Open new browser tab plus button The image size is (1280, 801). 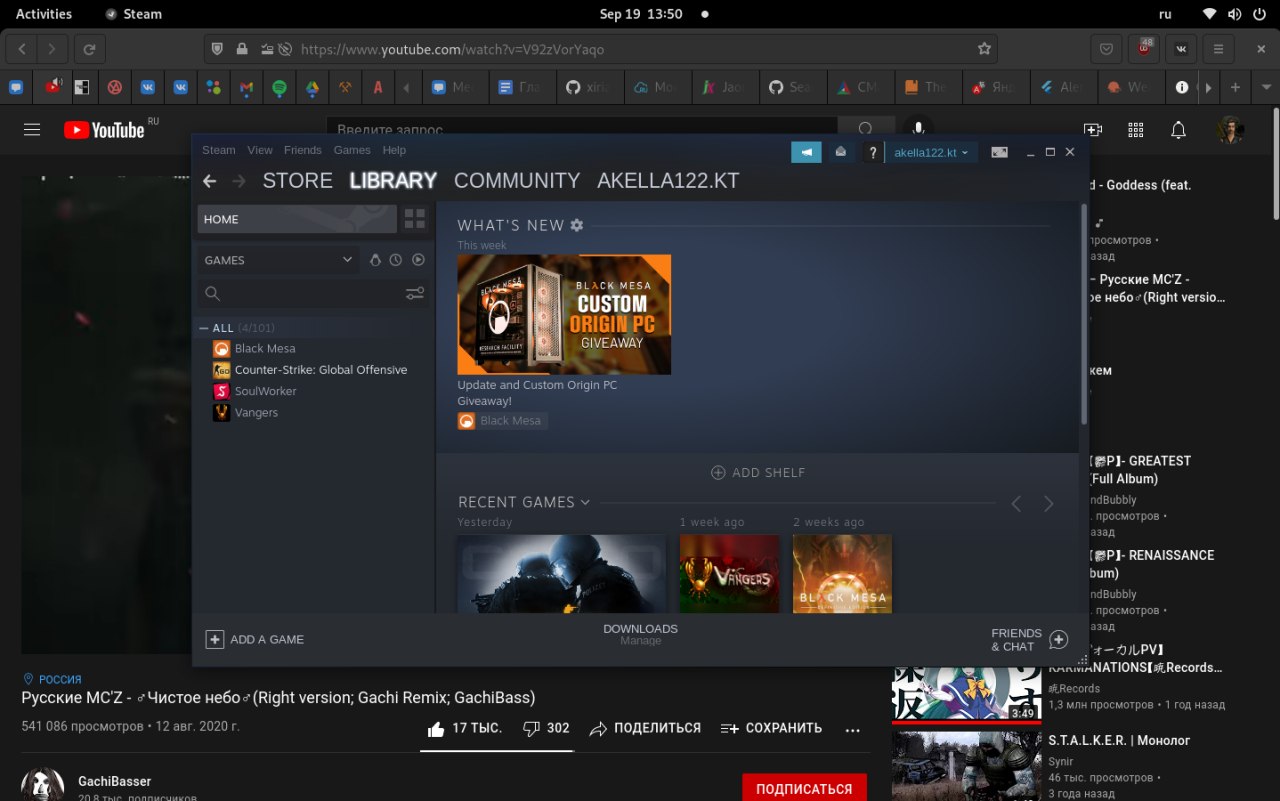1236,87
